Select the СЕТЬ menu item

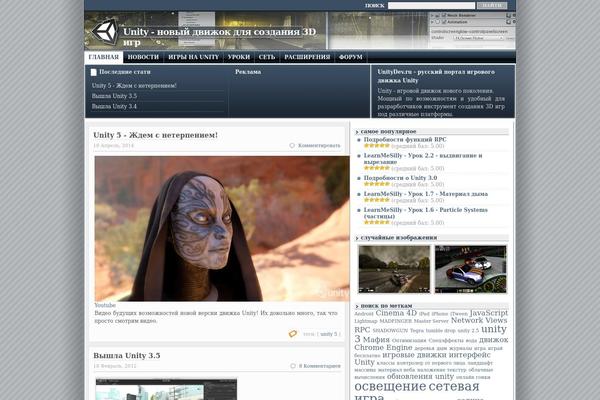click(267, 57)
